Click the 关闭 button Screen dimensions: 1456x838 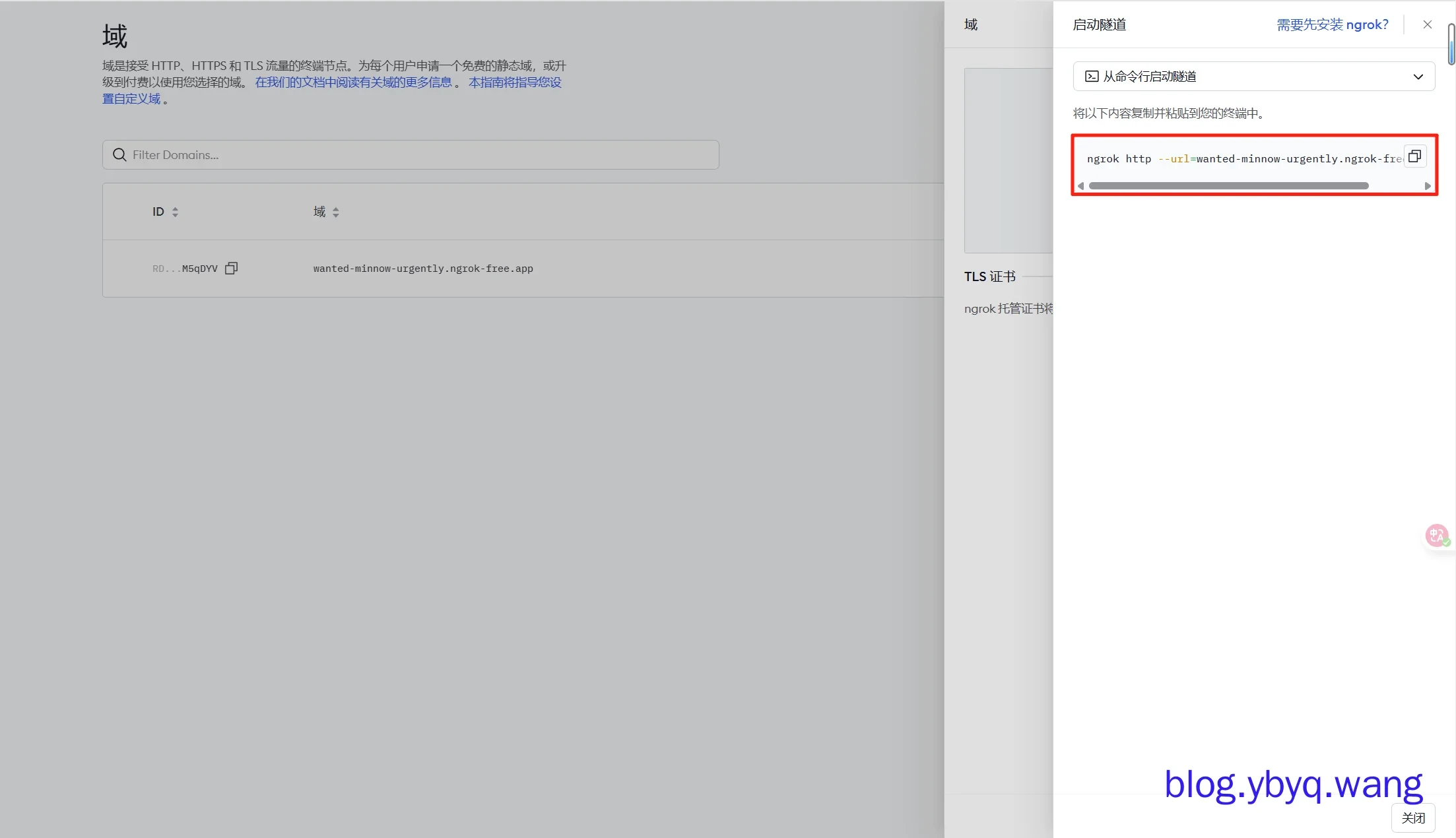[1413, 818]
